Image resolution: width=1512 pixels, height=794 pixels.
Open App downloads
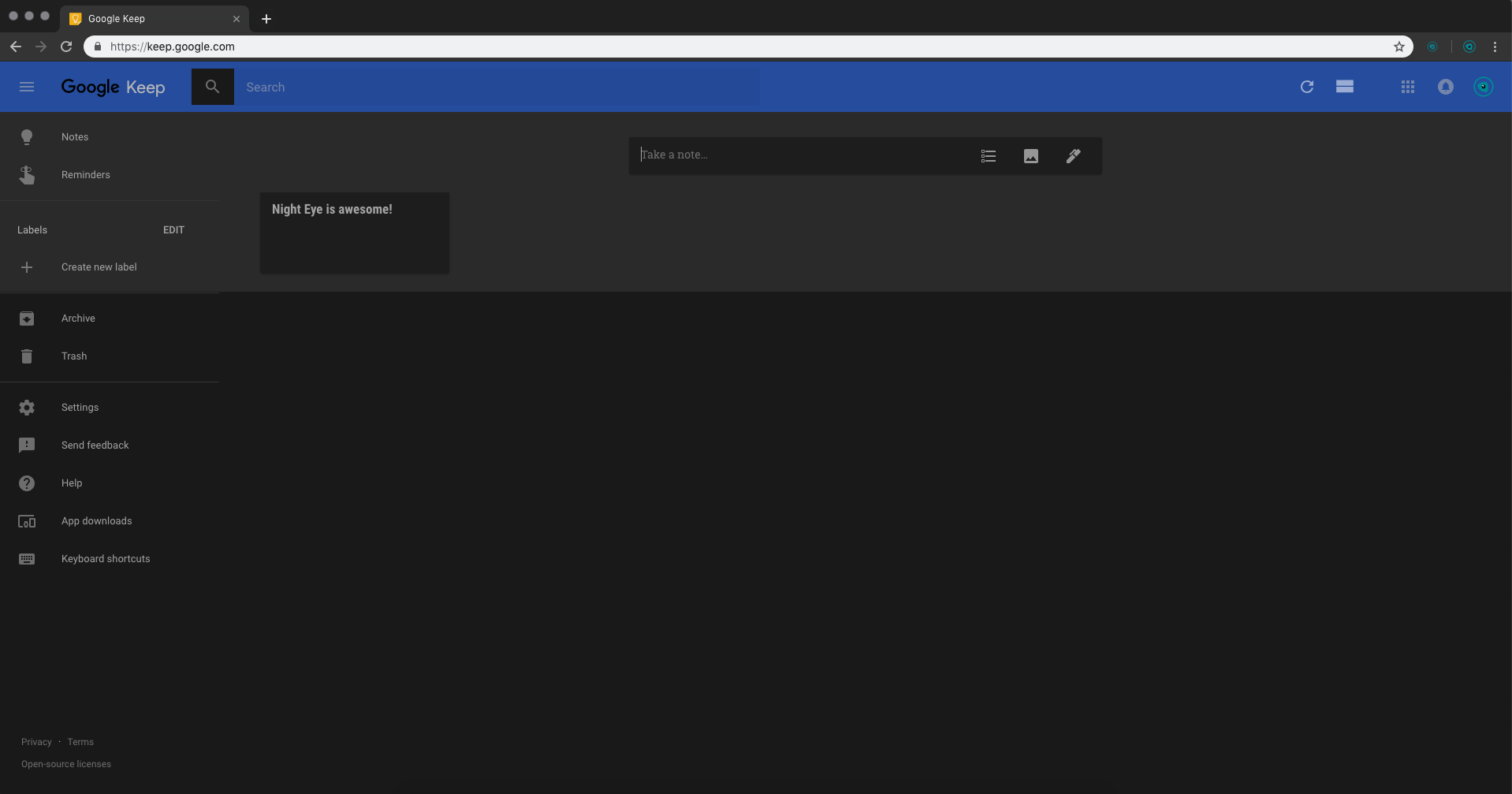point(110,521)
